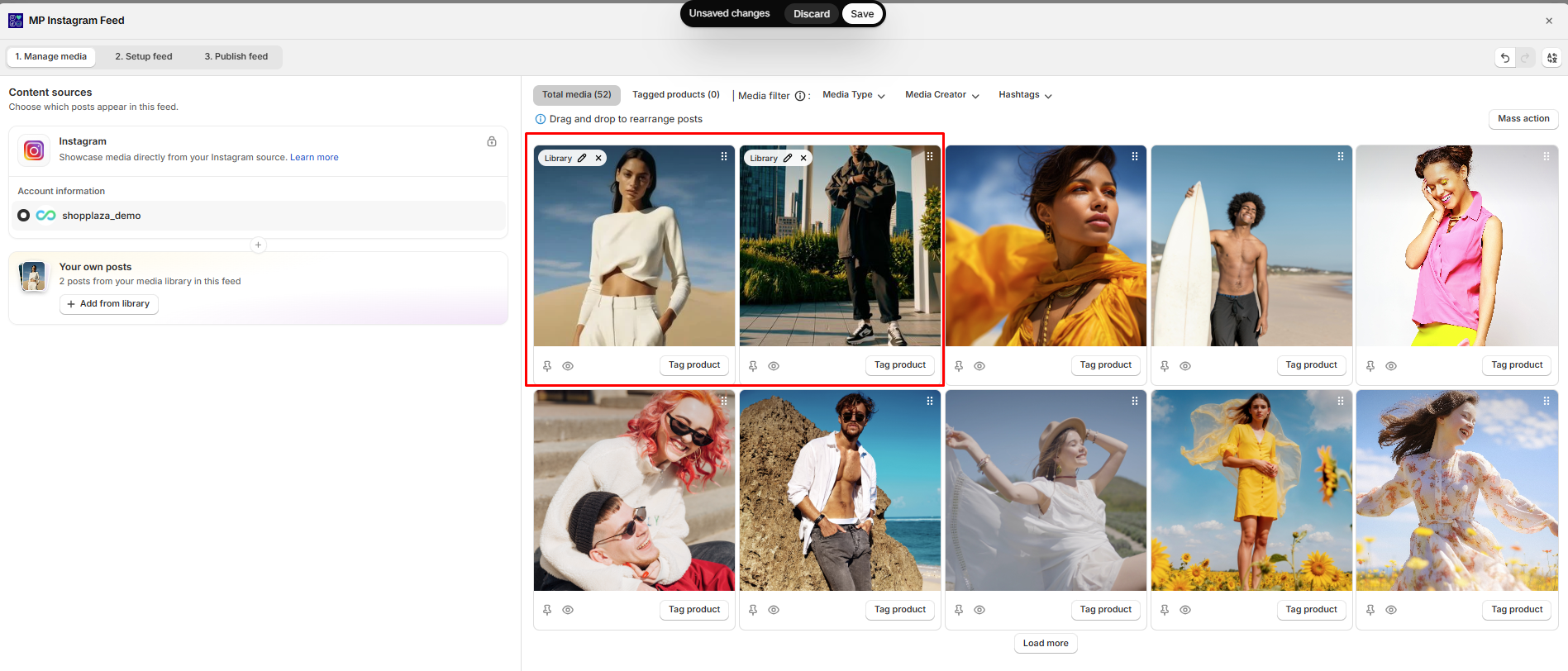The width and height of the screenshot is (1568, 671).
Task: Click the undo arrow icon
Action: (1505, 58)
